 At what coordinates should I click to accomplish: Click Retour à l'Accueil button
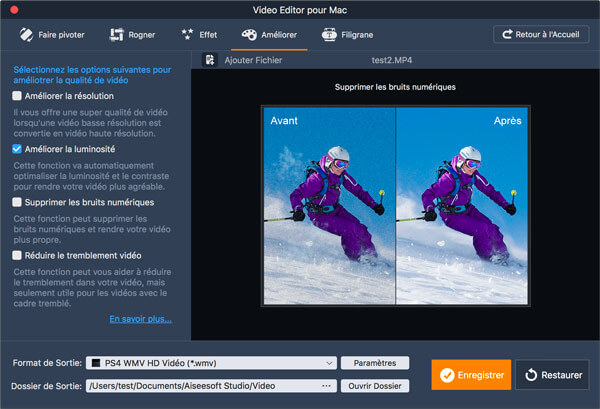tap(541, 34)
